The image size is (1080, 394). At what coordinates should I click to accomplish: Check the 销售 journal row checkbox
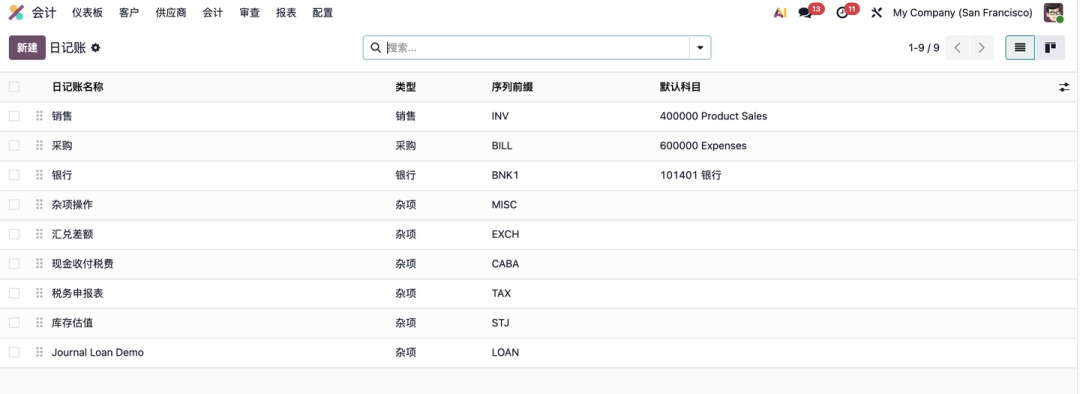[x=14, y=116]
